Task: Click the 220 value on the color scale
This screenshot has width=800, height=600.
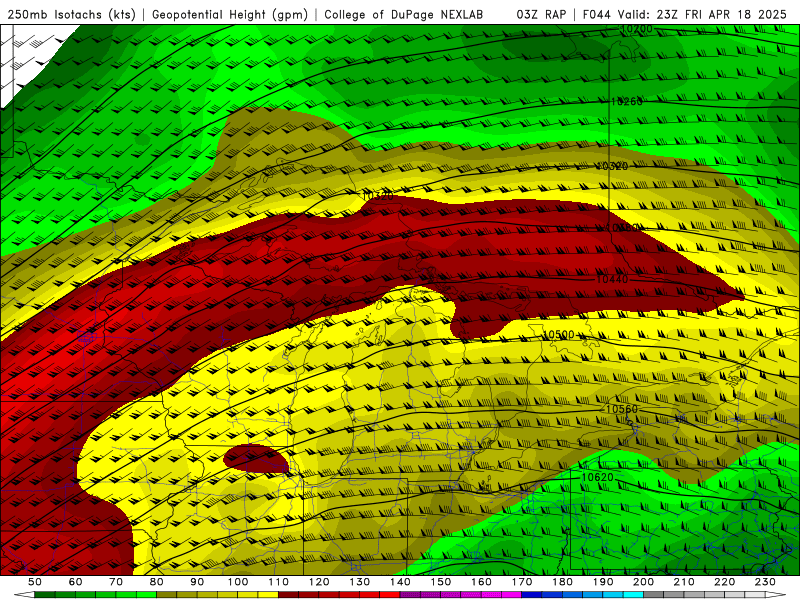Action: click(724, 582)
